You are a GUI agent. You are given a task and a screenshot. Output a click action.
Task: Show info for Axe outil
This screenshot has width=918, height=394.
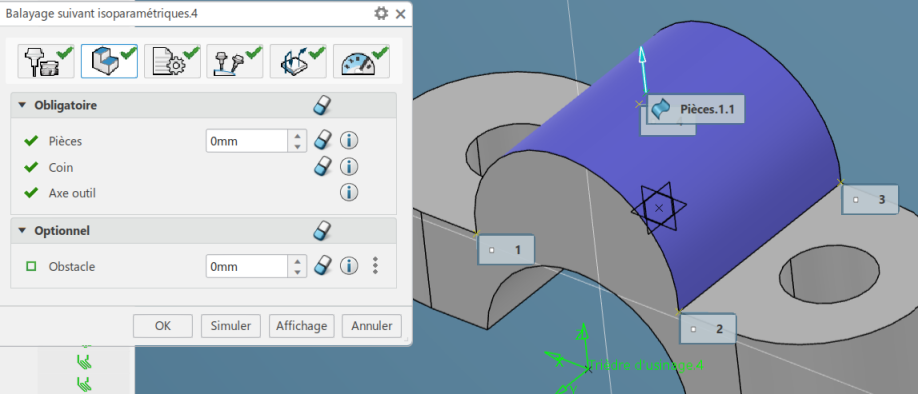click(349, 192)
